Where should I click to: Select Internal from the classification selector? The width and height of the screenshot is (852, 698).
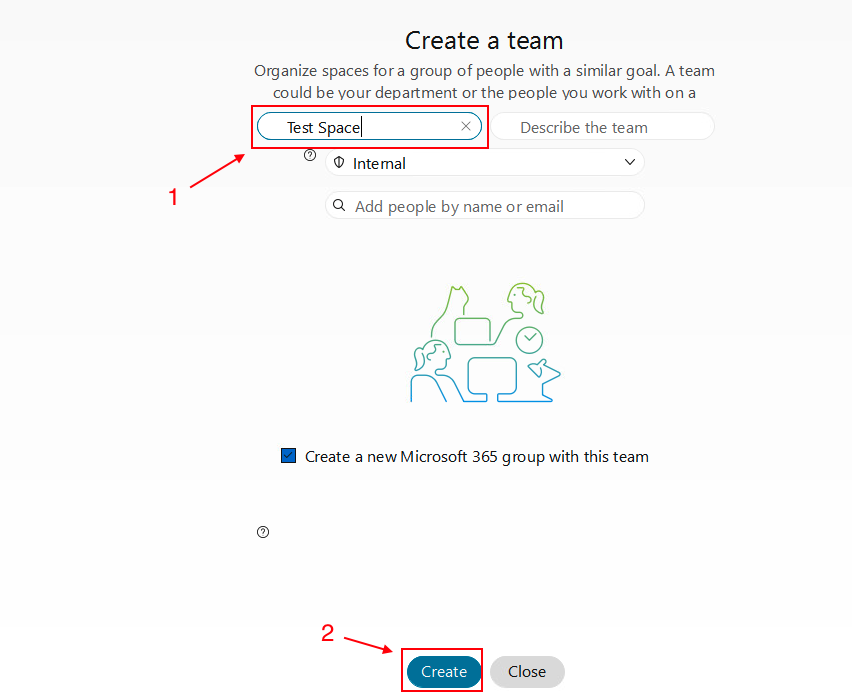pos(484,163)
